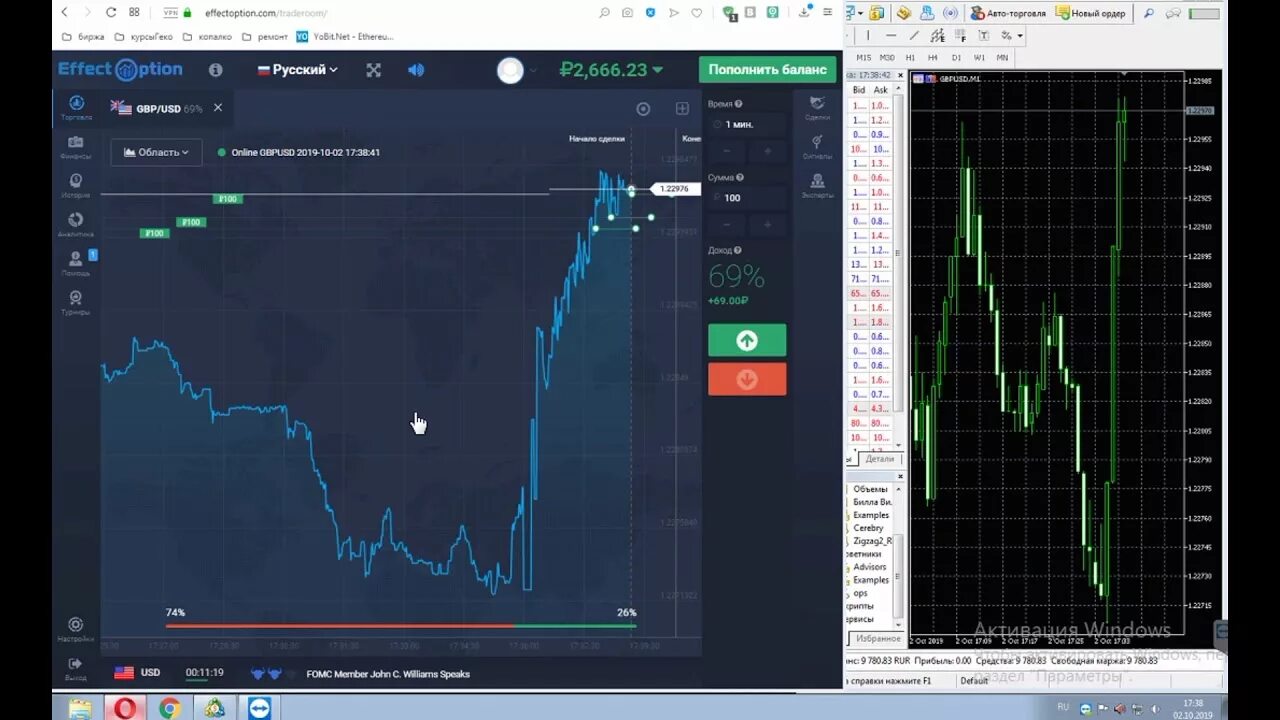Viewport: 1280px width, 720px height.
Task: Mute the platform sound speaker icon
Action: [416, 70]
